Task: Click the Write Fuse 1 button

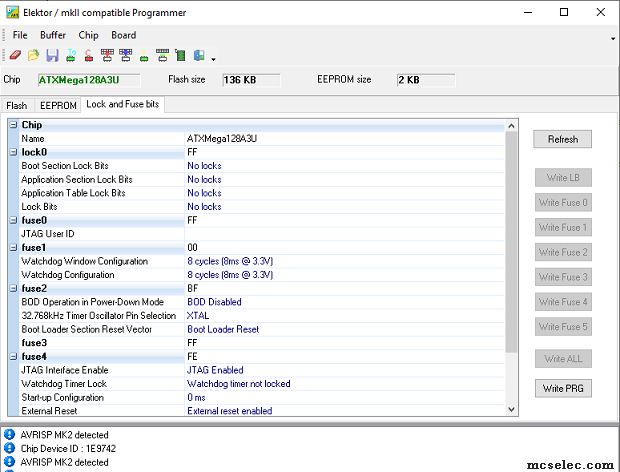Action: pos(563,227)
